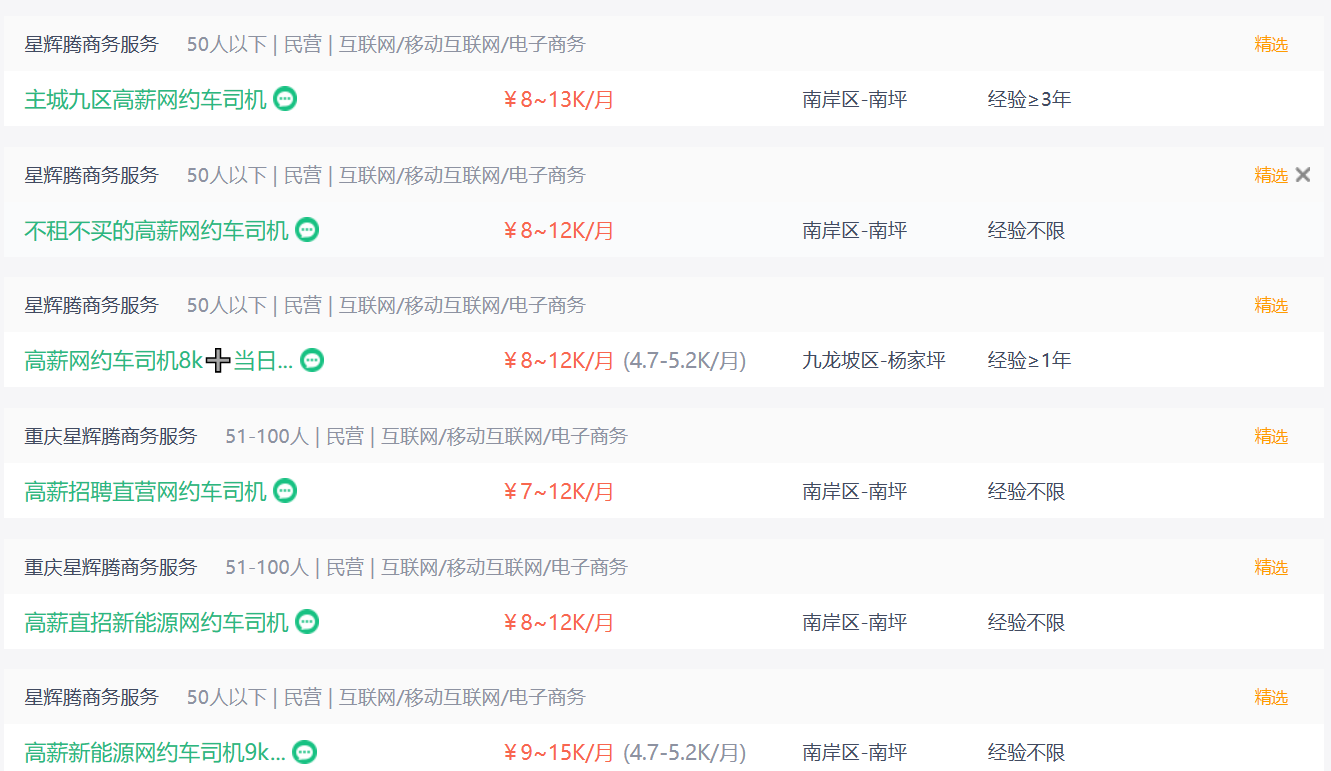The height and width of the screenshot is (771, 1331).
Task: Click first 重庆星辉腾商务服务 company name
Action: pyautogui.click(x=111, y=436)
